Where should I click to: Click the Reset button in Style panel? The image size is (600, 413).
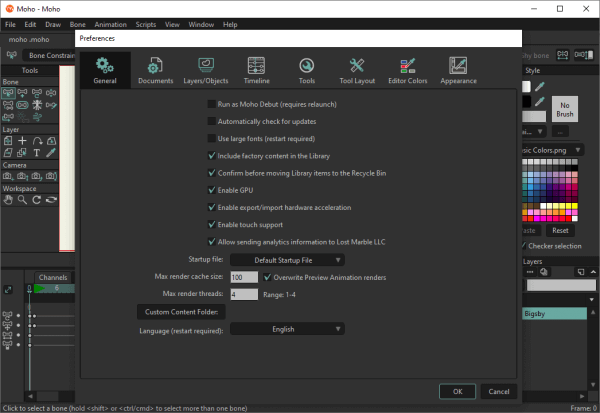click(560, 230)
